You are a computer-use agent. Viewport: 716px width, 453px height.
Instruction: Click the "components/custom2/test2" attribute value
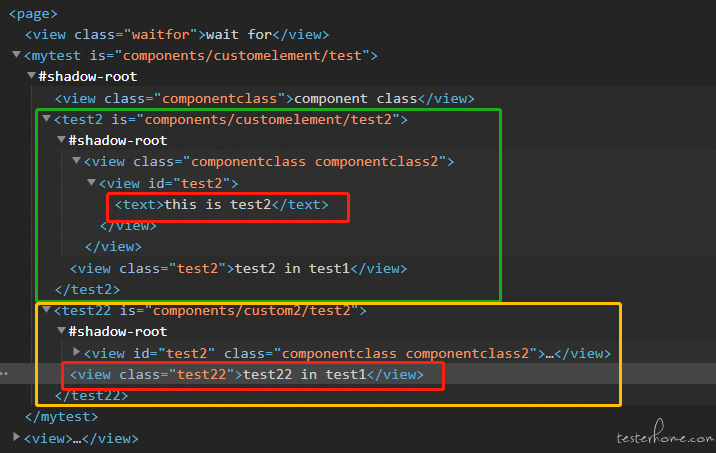tap(252, 311)
